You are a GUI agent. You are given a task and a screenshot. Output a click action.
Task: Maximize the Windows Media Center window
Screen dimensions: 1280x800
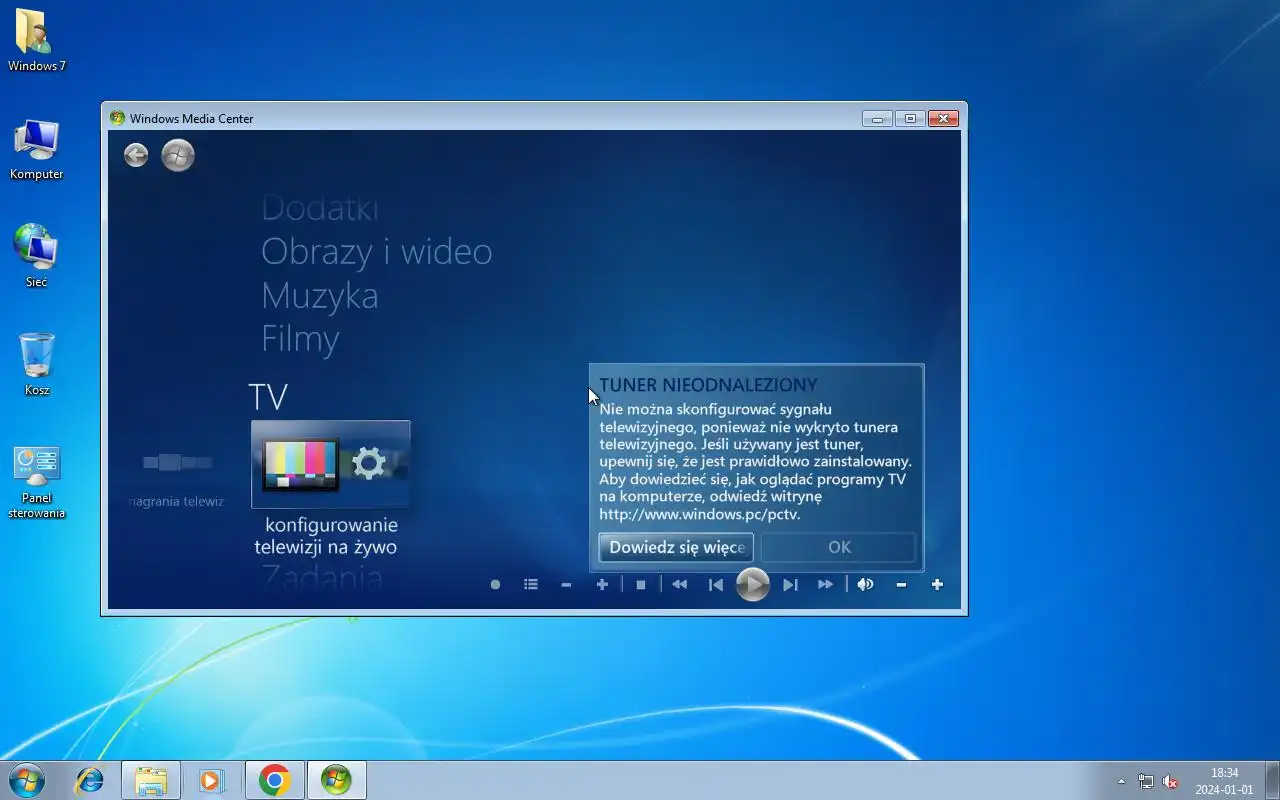[x=910, y=118]
